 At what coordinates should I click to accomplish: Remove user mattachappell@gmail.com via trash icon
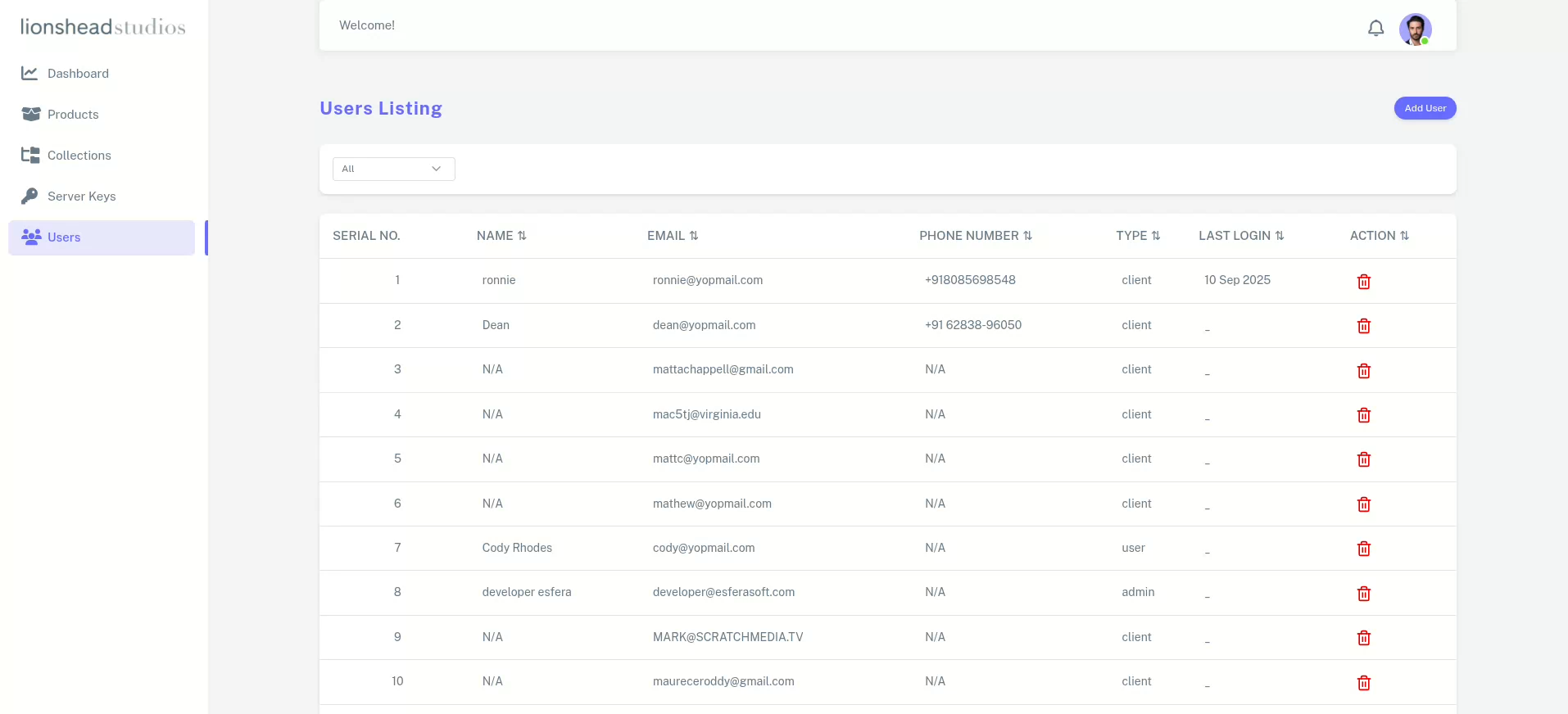[x=1363, y=371]
